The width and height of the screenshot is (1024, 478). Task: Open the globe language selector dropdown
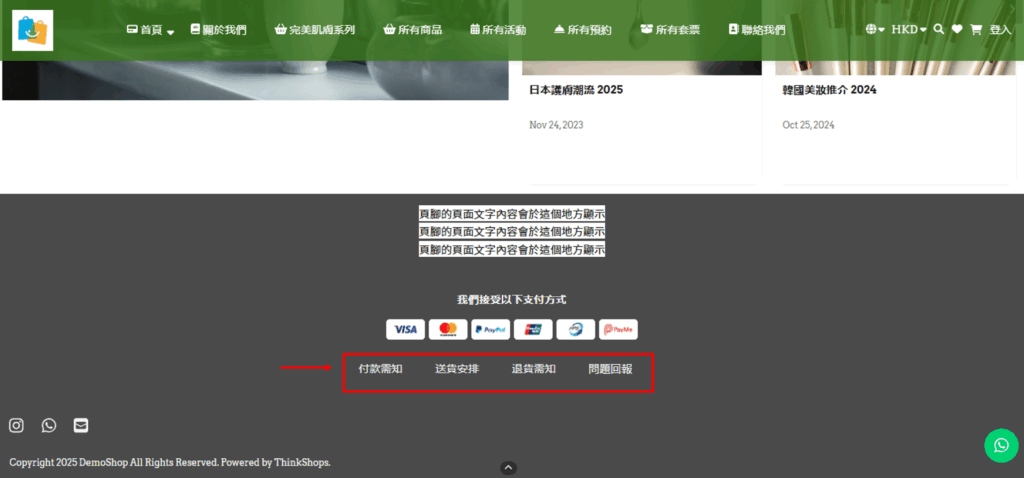tap(875, 30)
